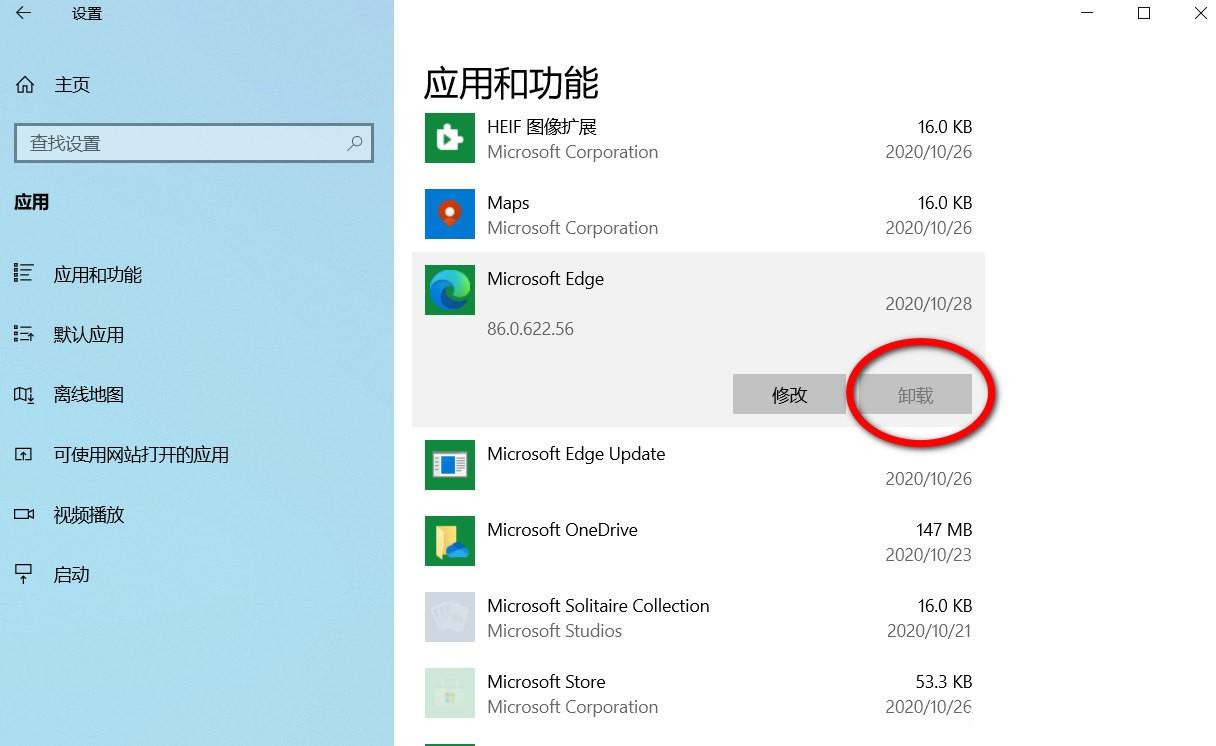Select the Maps app name
This screenshot has width=1216, height=746.
point(508,203)
